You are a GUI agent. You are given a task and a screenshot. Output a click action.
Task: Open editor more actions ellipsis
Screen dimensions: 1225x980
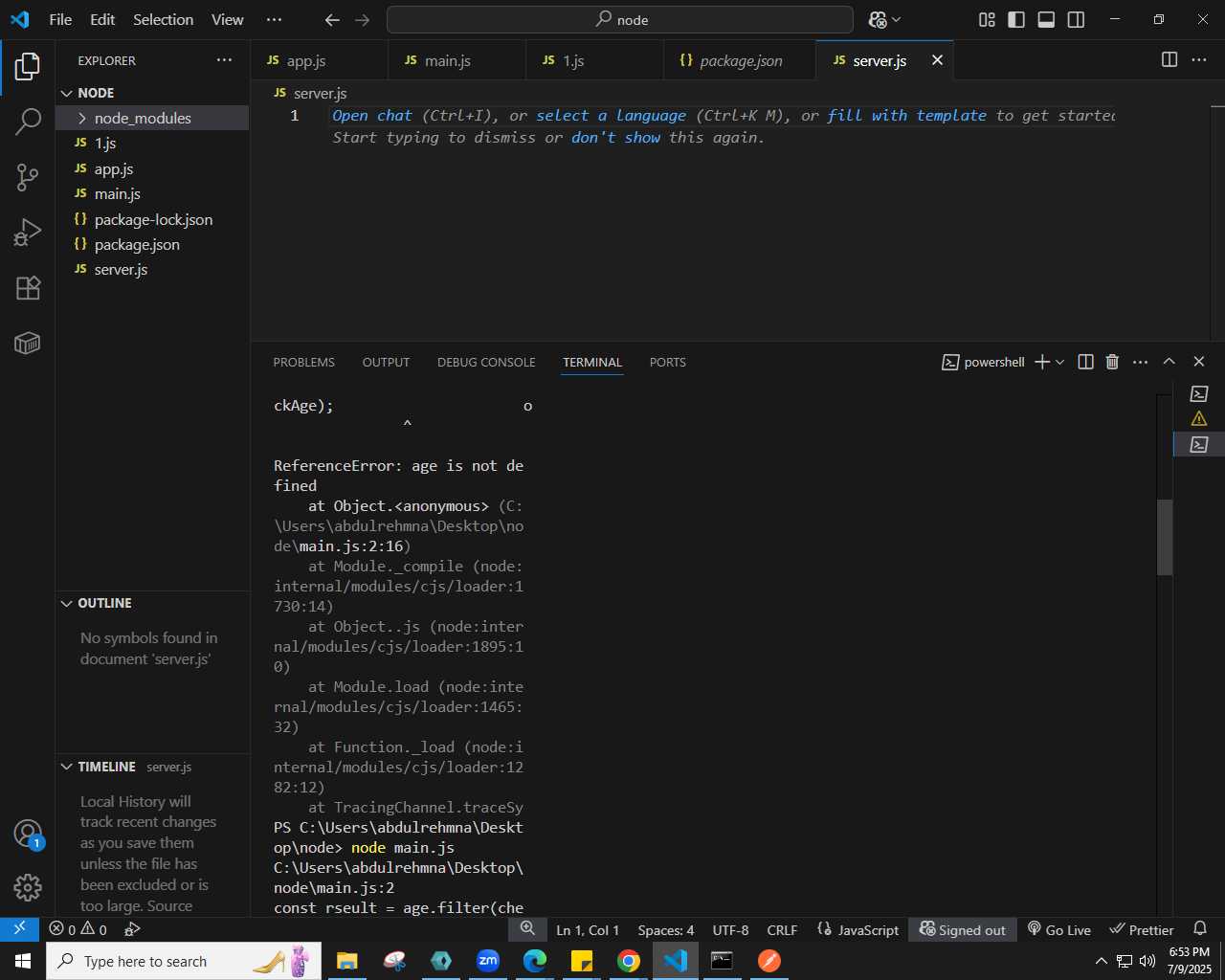1199,59
